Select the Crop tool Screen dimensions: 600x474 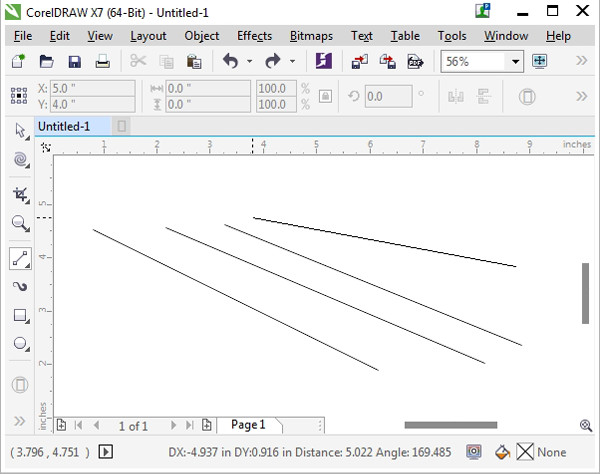[21, 195]
